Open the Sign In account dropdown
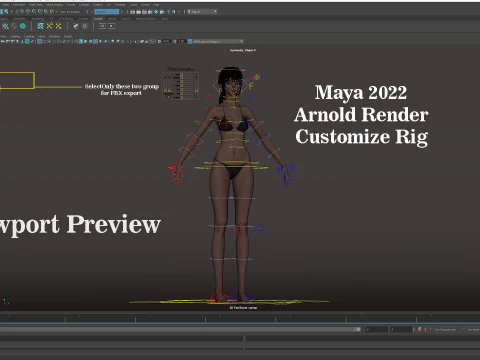 point(202,12)
